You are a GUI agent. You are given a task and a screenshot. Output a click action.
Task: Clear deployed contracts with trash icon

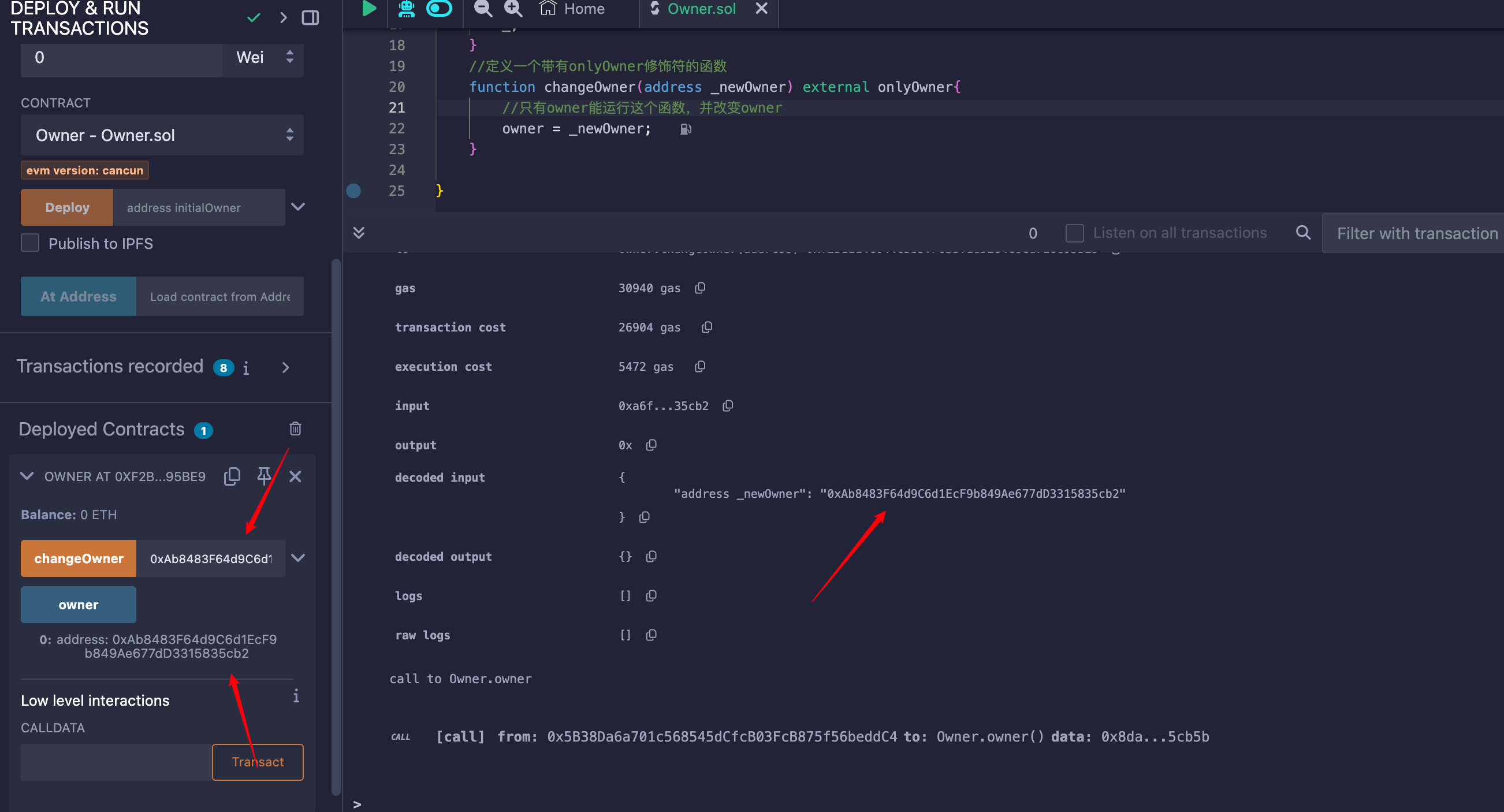tap(296, 429)
